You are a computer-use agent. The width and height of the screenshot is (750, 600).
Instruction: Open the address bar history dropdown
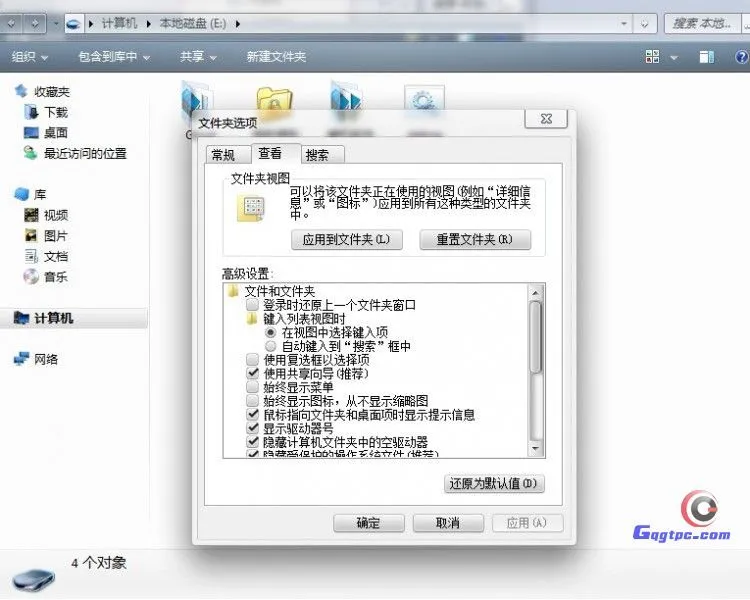click(x=624, y=23)
